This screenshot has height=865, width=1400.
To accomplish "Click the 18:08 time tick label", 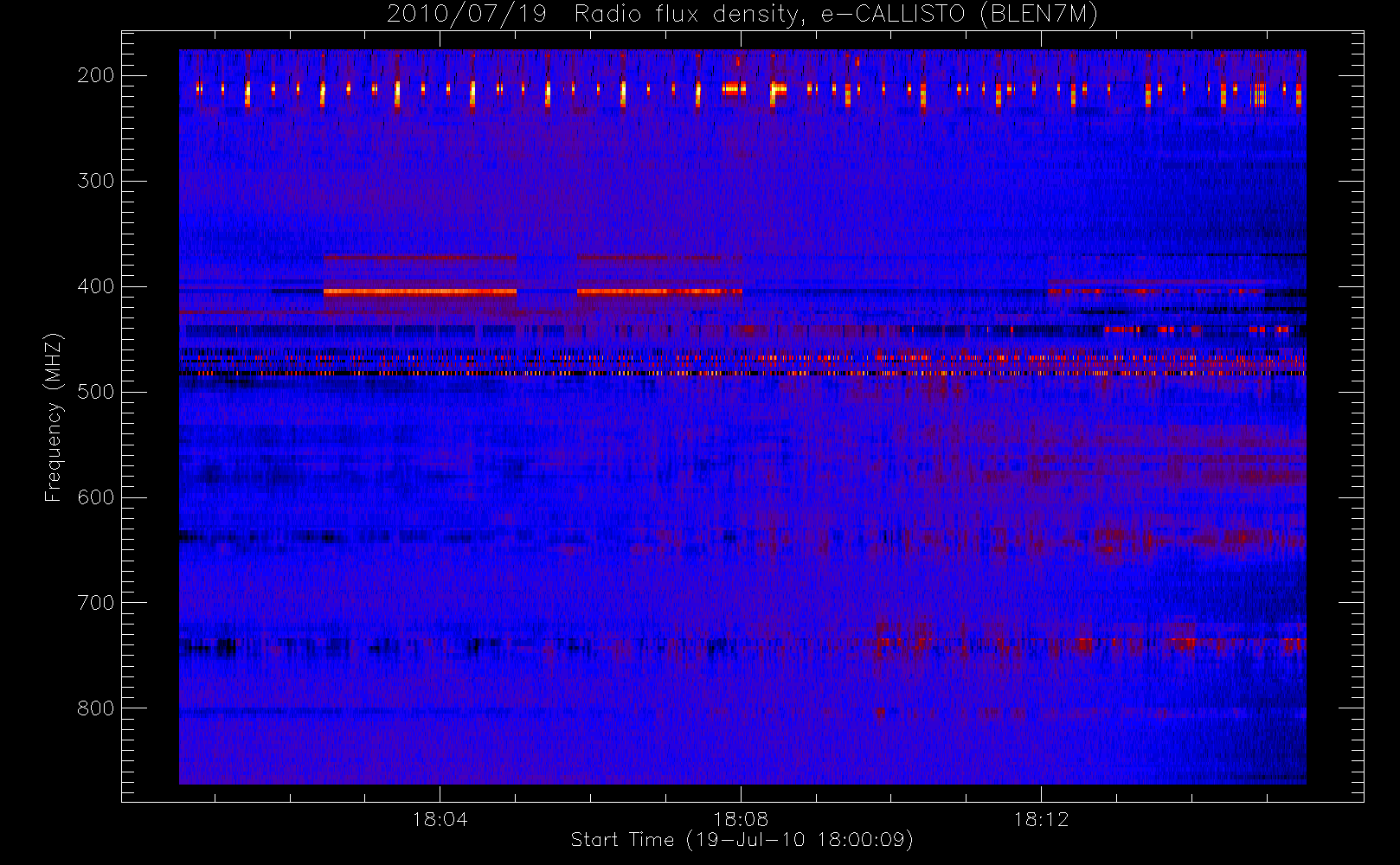I will 741,818.
